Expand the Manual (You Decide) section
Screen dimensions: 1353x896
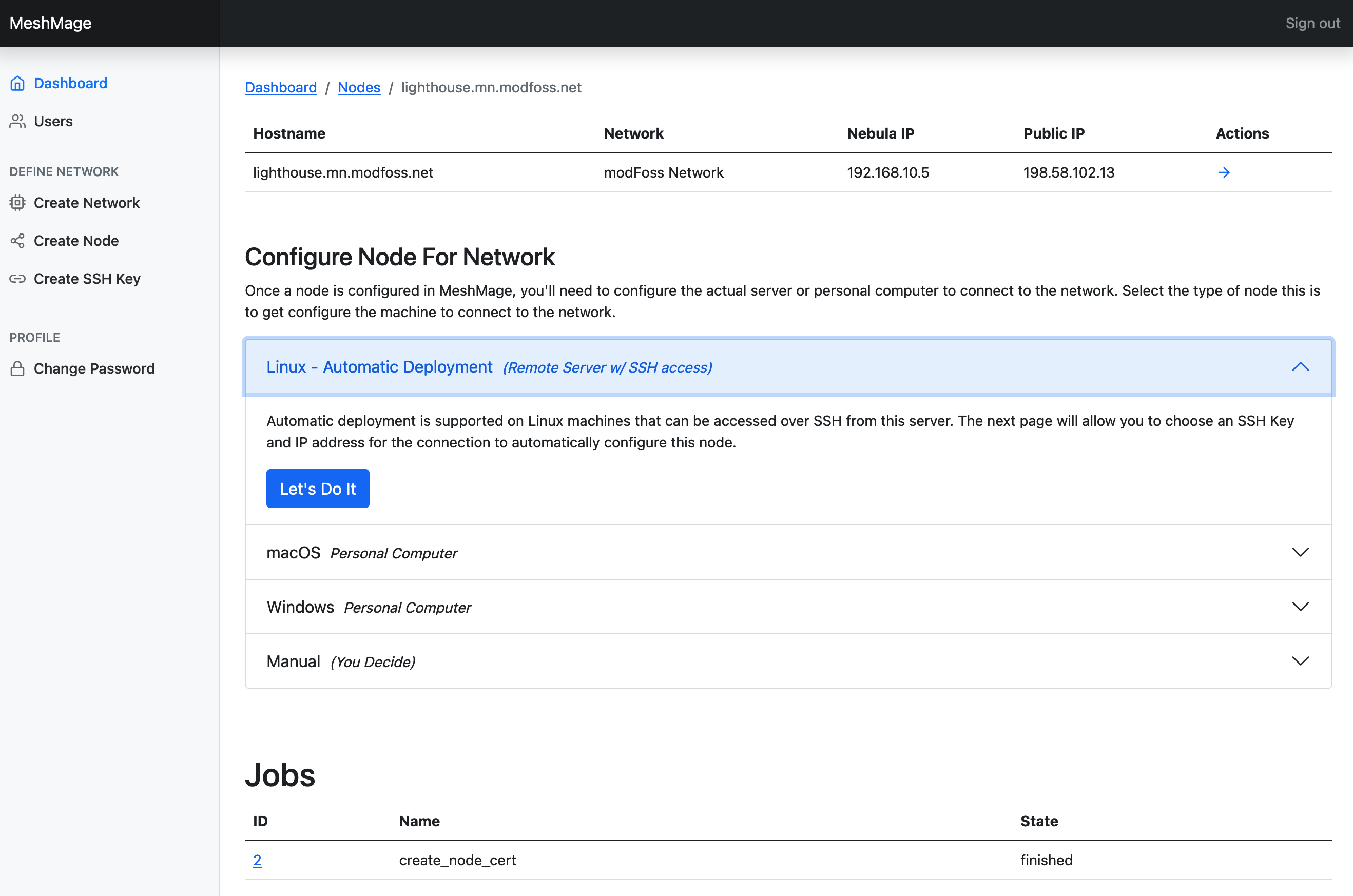coord(1300,661)
